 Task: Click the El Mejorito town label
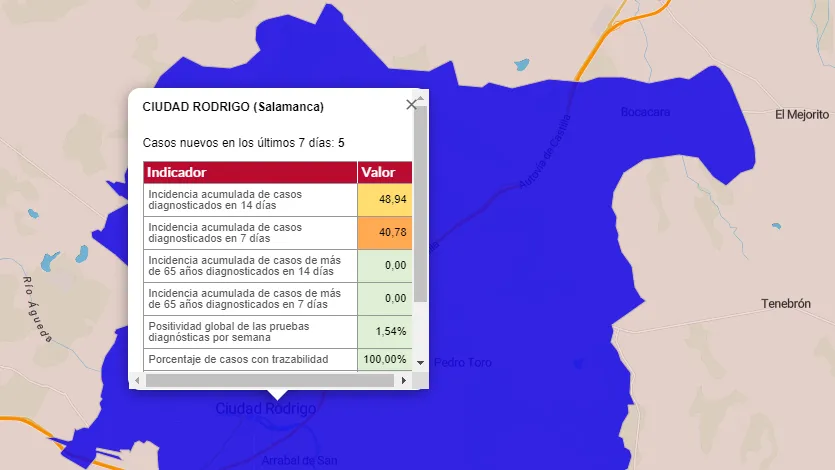click(x=802, y=115)
